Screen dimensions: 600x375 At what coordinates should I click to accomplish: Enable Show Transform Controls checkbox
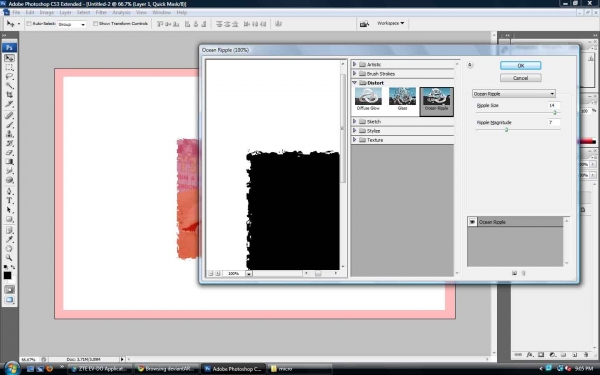point(95,24)
